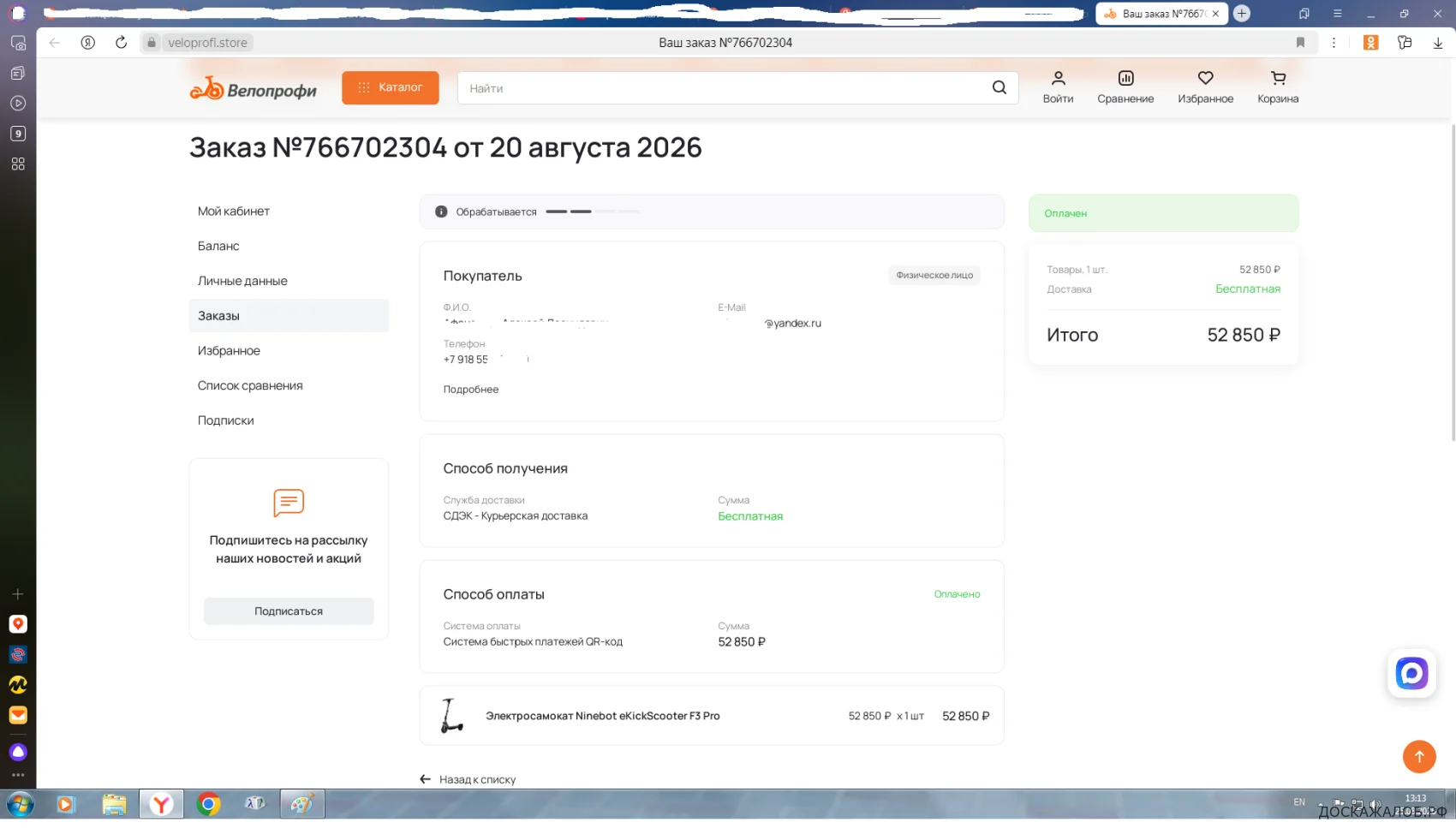Open 'Баланс' in account menu
This screenshot has height=828, width=1456.
(218, 247)
